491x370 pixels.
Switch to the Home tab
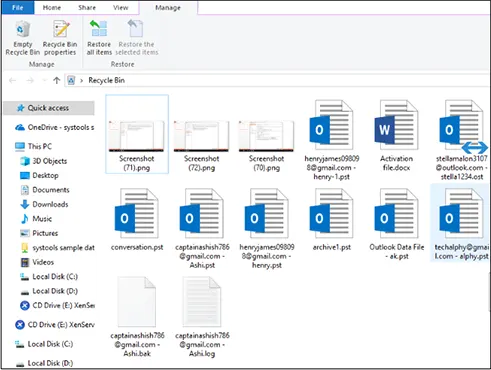click(52, 7)
